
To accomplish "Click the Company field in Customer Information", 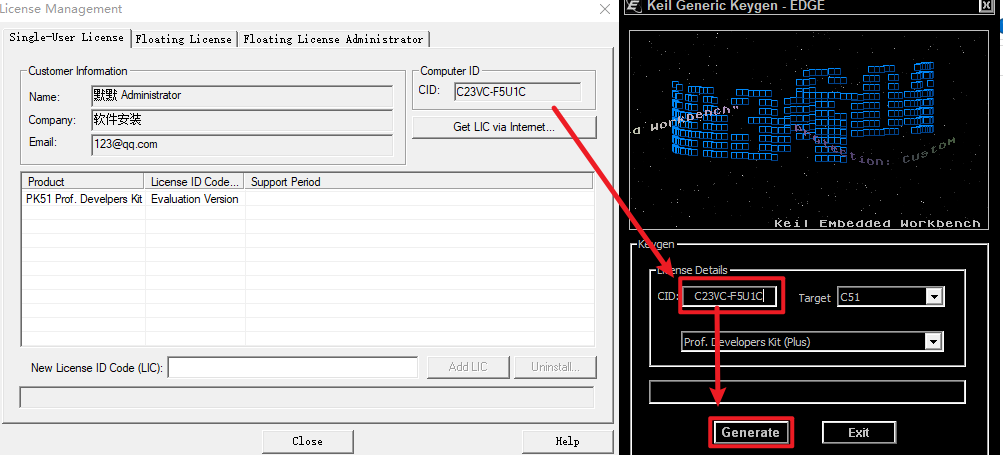I will pos(242,120).
